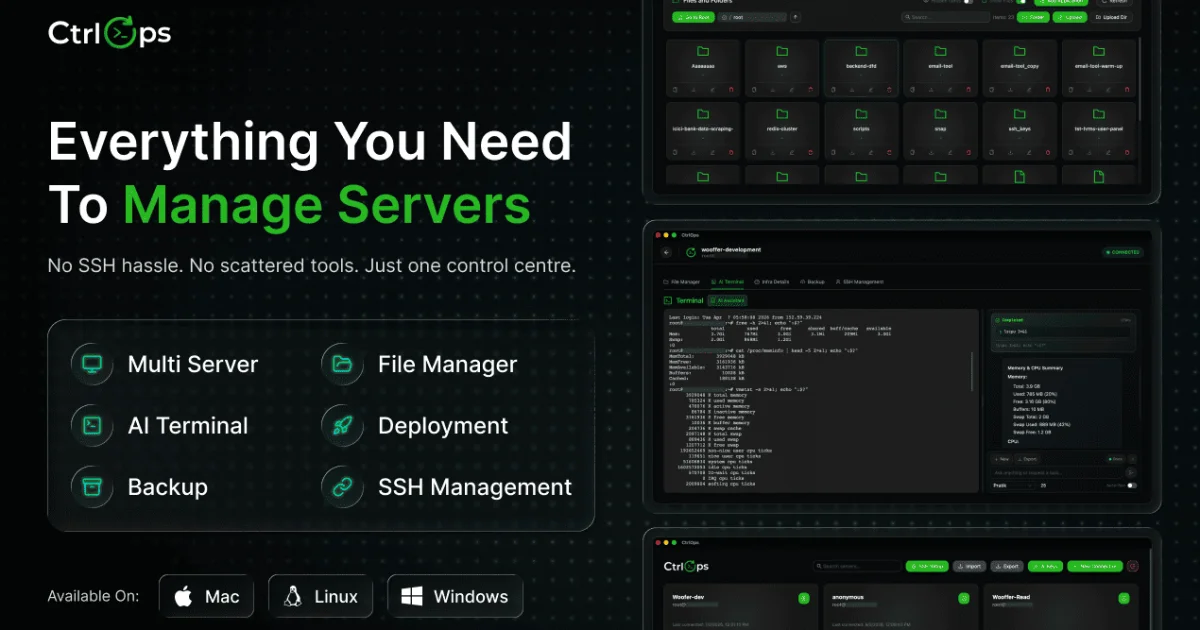Create new Folder in file manager
Image resolution: width=1200 pixels, height=630 pixels.
tap(1033, 17)
